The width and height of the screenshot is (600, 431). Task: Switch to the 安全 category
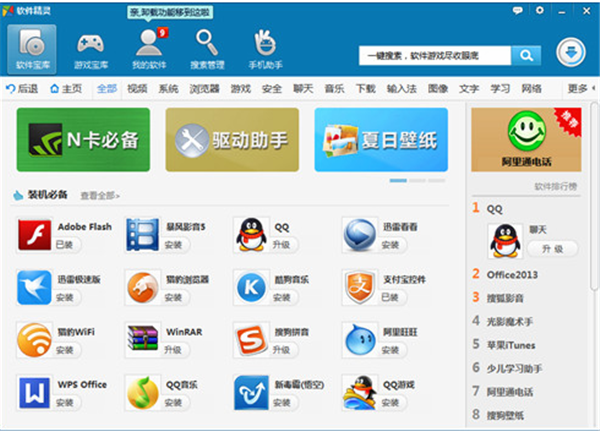[x=272, y=88]
